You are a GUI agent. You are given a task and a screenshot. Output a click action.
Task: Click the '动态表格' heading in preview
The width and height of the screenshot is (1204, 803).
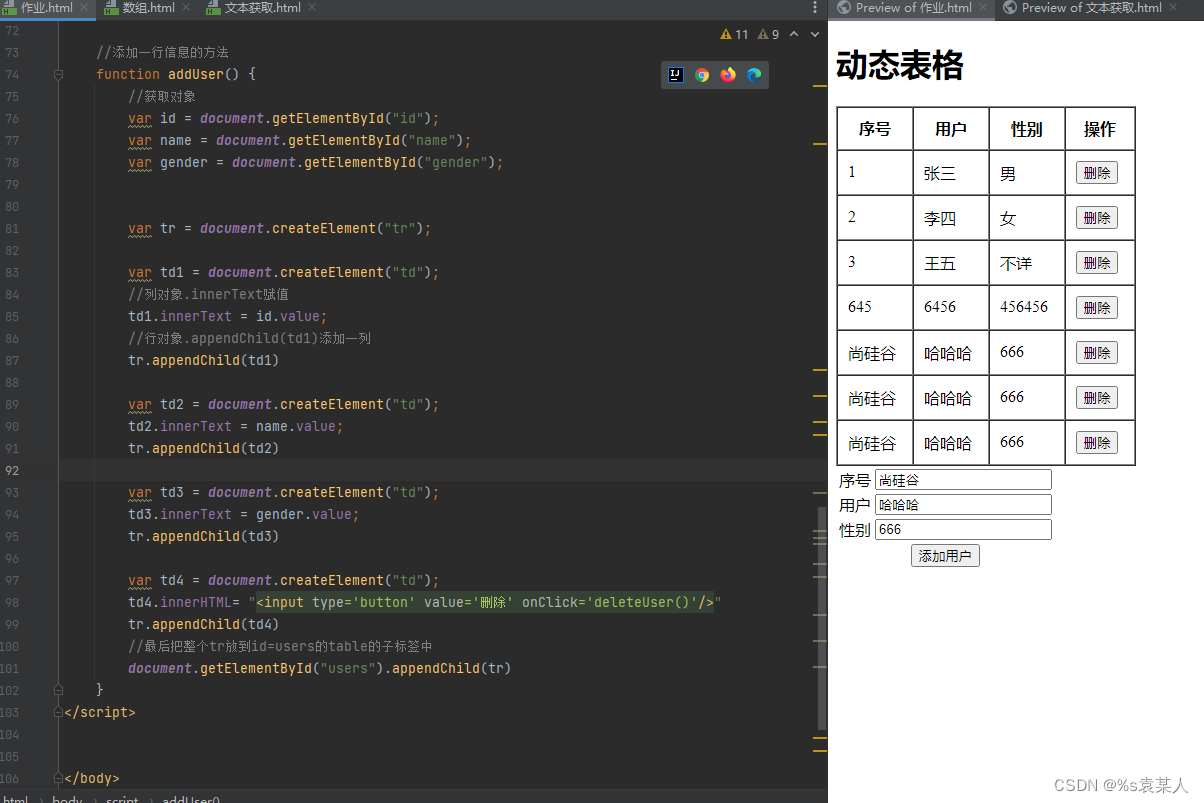[x=899, y=66]
